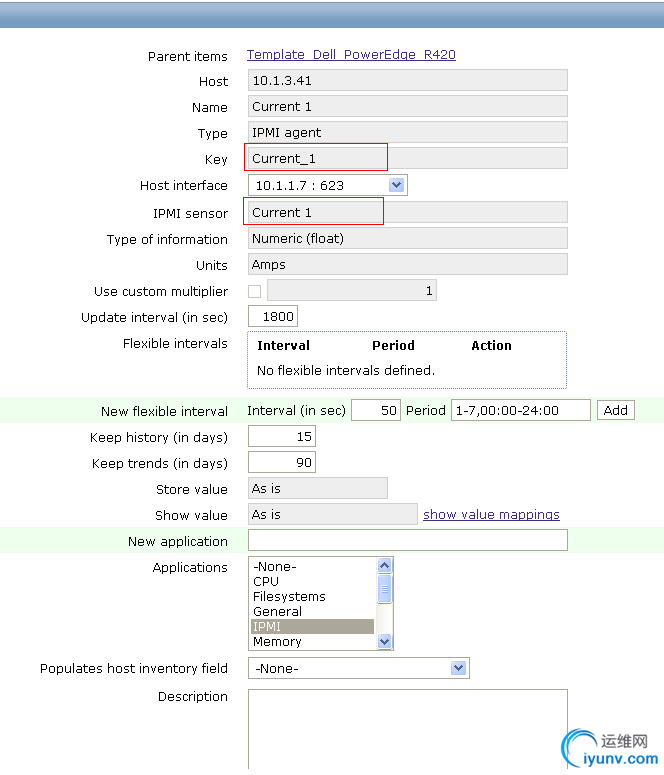Click the flexible interval Period field
664x775 pixels.
pos(521,410)
